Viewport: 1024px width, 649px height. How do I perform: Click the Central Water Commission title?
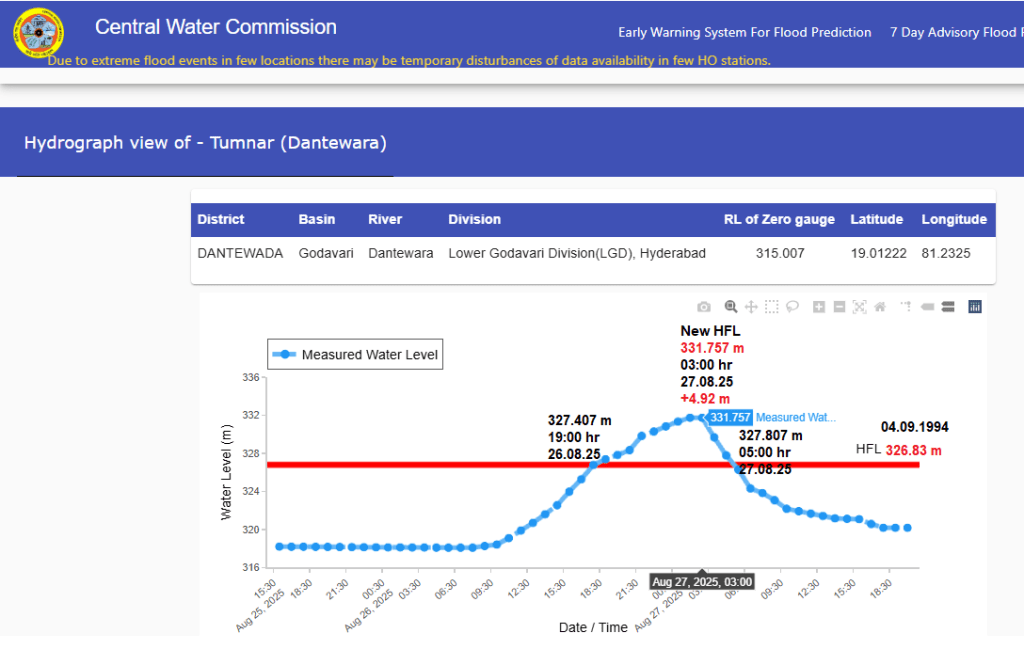click(216, 27)
